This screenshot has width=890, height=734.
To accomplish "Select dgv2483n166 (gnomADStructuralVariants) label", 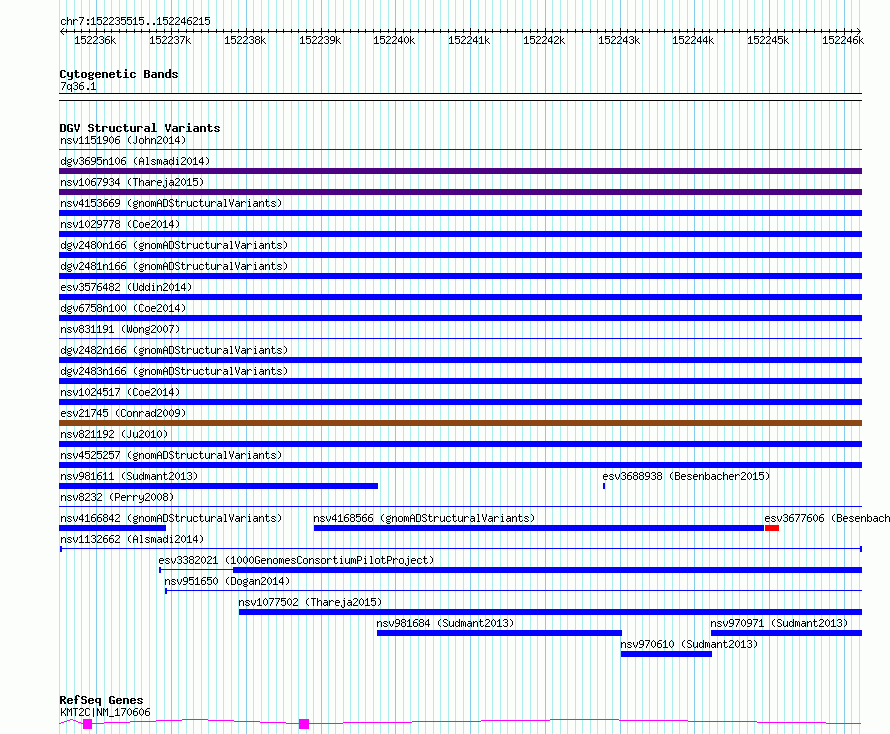I will 174,371.
